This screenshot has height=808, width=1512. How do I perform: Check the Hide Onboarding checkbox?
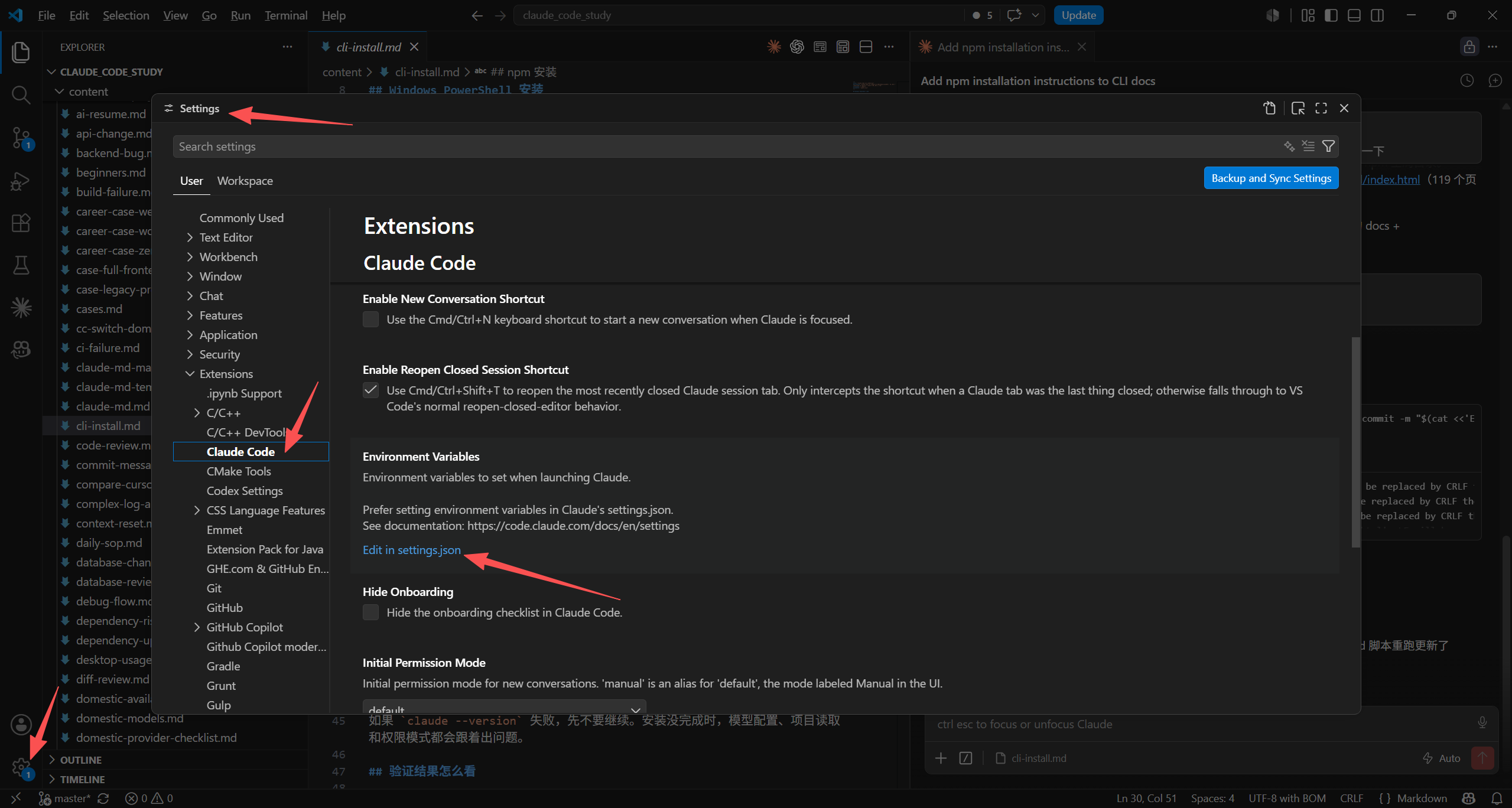[x=370, y=612]
